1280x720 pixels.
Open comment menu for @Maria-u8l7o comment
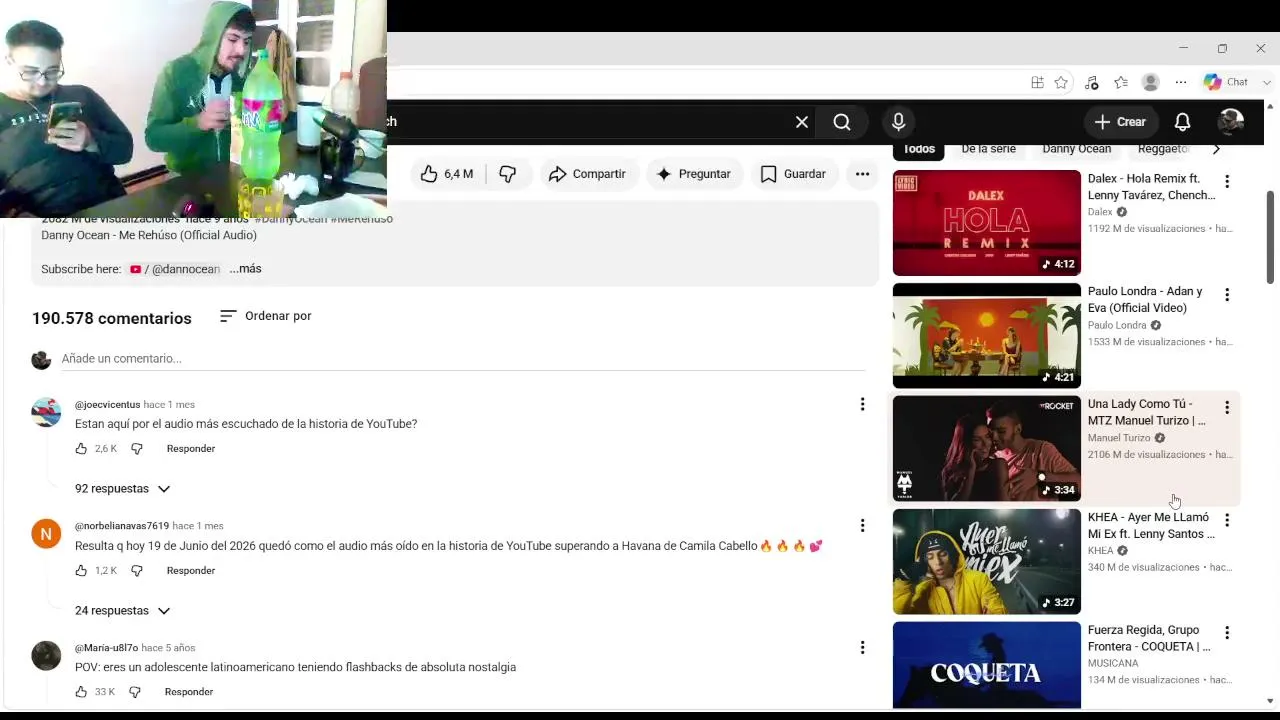click(862, 647)
